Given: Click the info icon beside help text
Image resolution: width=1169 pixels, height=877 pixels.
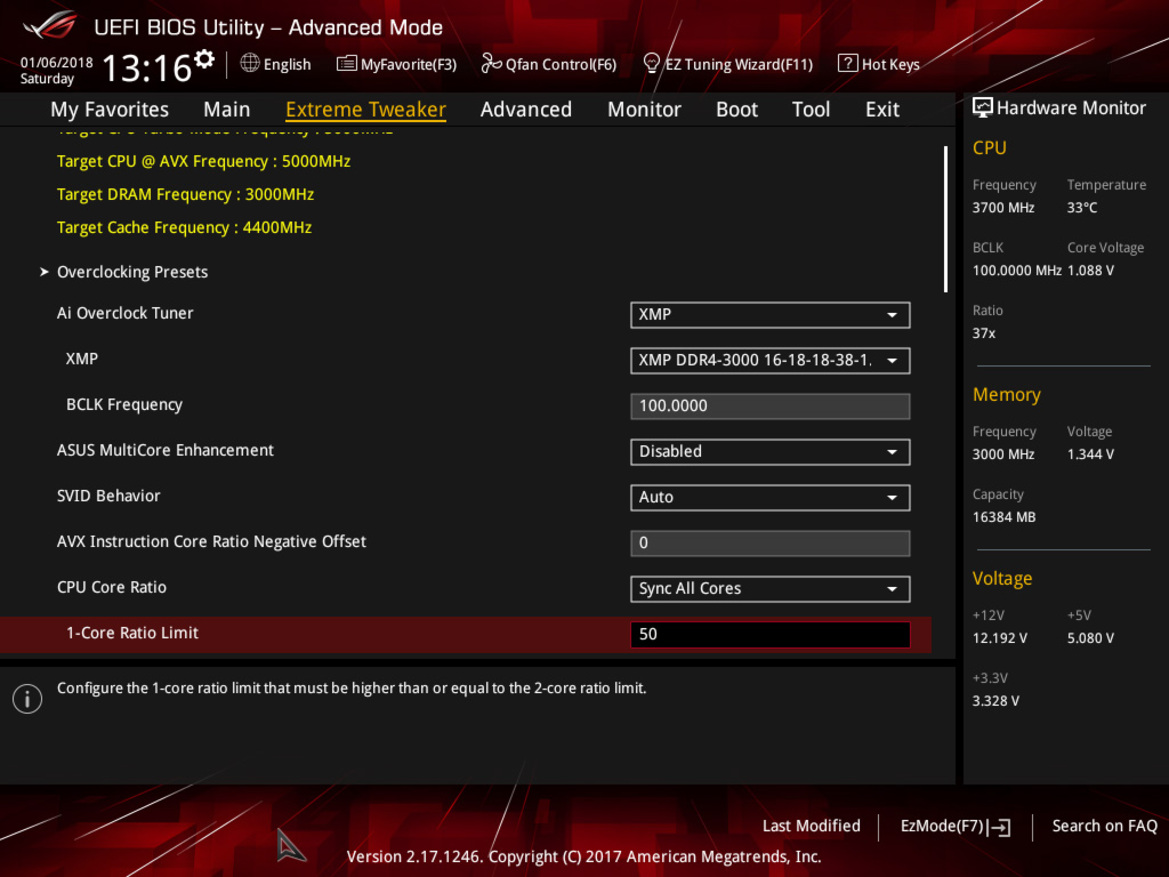Looking at the screenshot, I should 28,699.
